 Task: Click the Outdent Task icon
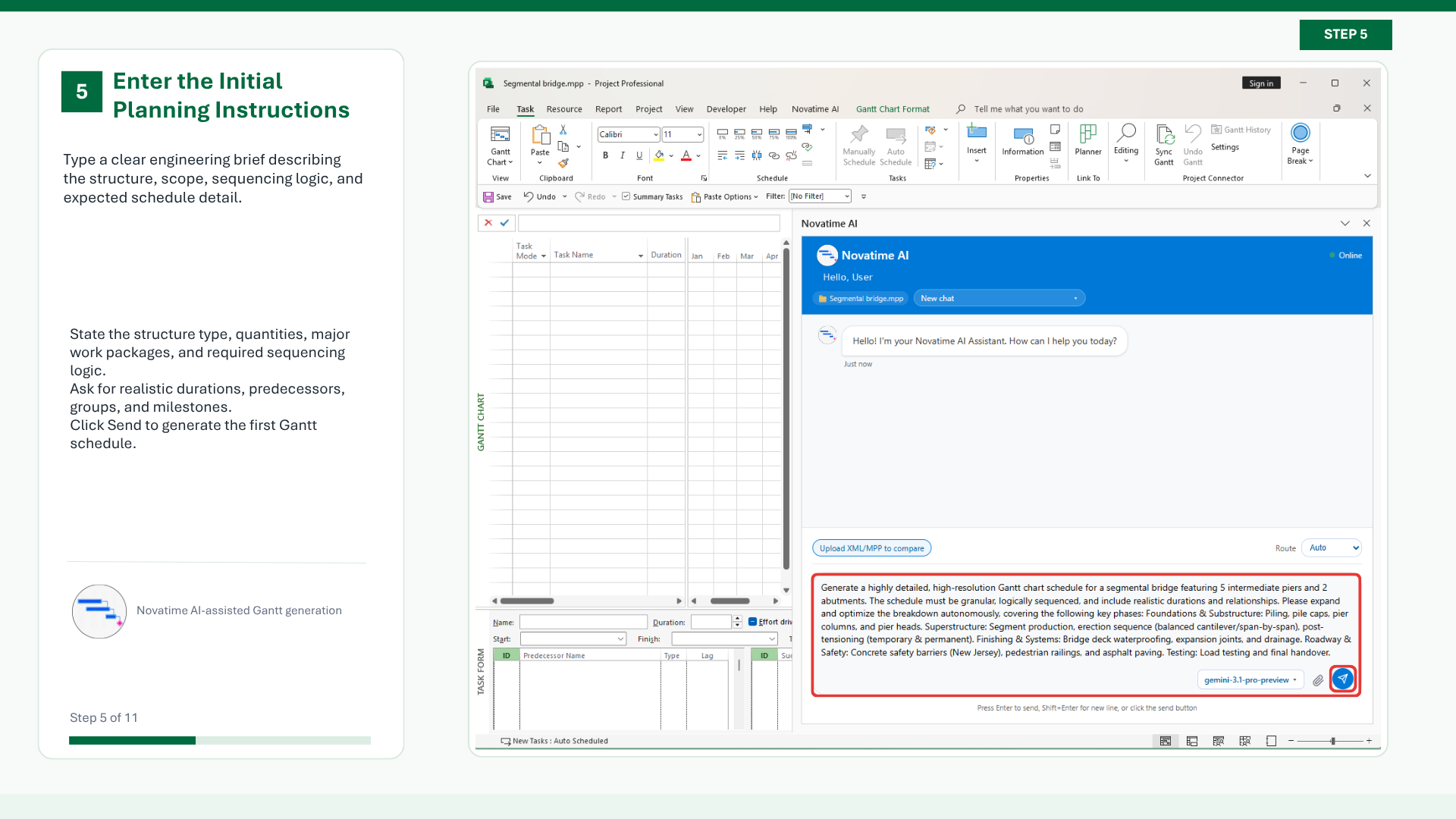(723, 155)
